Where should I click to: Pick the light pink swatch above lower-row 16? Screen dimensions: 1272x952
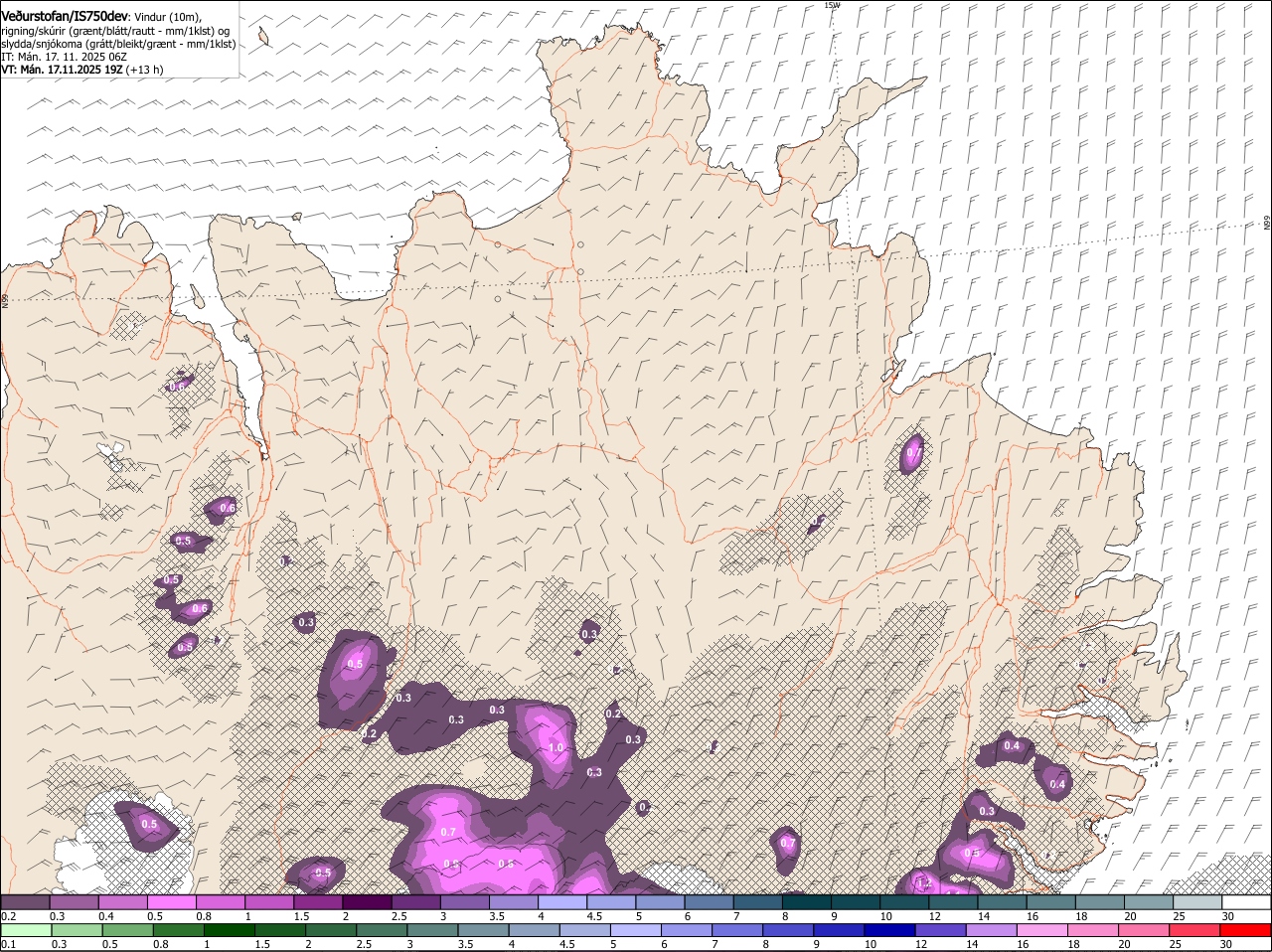pyautogui.click(x=1041, y=930)
